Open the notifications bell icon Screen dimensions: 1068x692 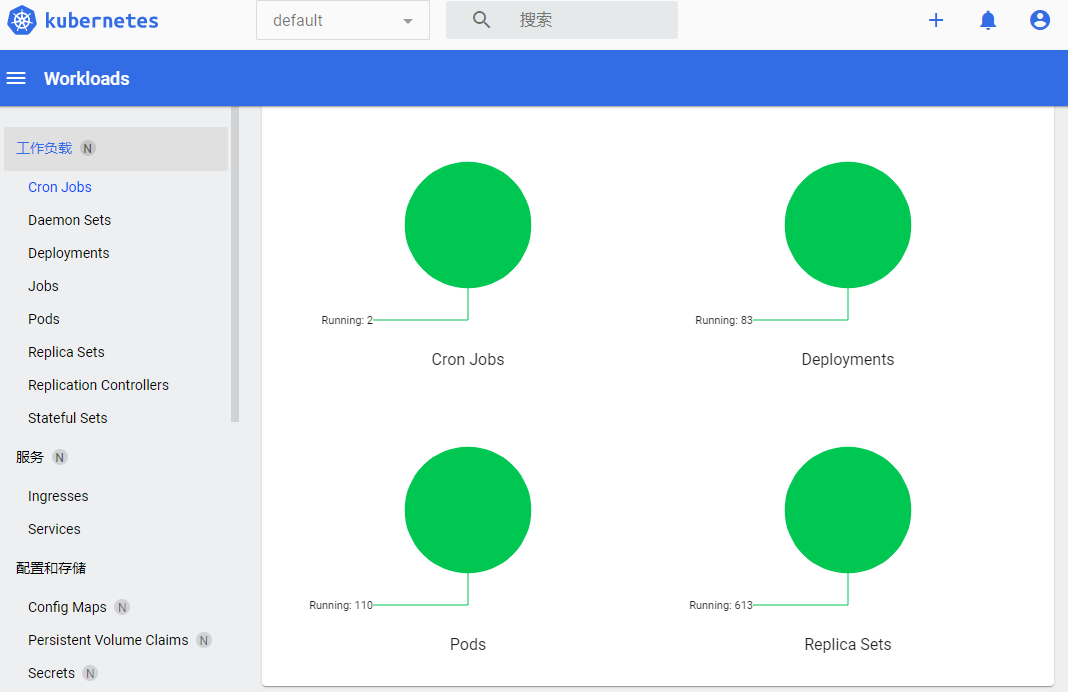(x=988, y=20)
